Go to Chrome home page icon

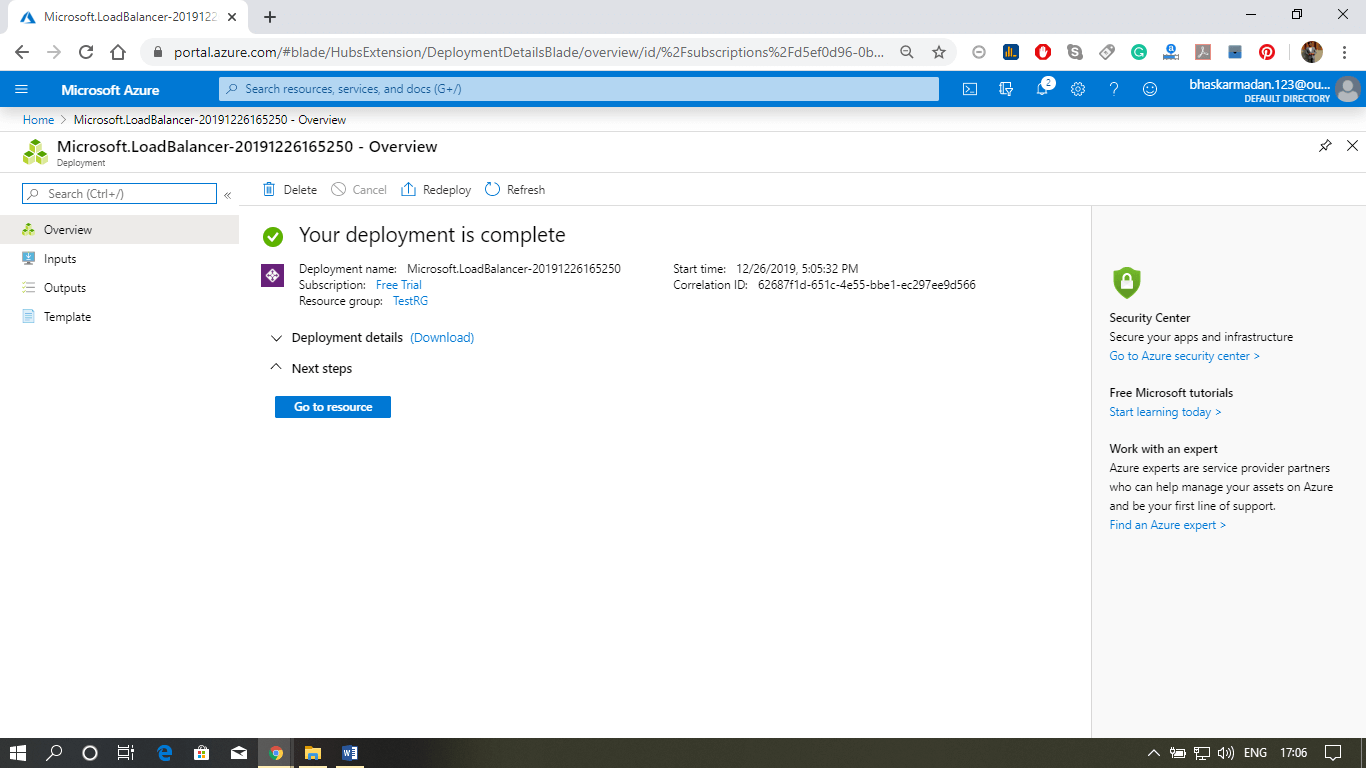click(x=118, y=52)
